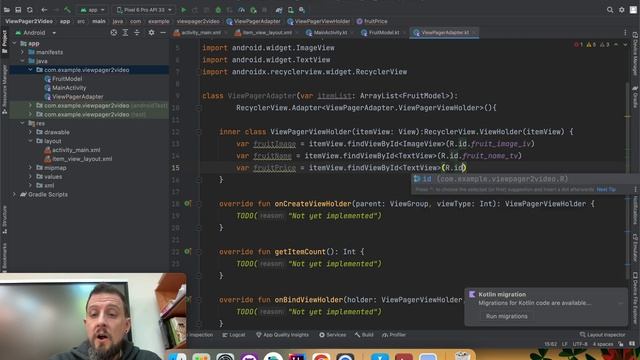Open the App Quality Insights tool window
Image resolution: width=640 pixels, height=360 pixels.
pos(282,335)
